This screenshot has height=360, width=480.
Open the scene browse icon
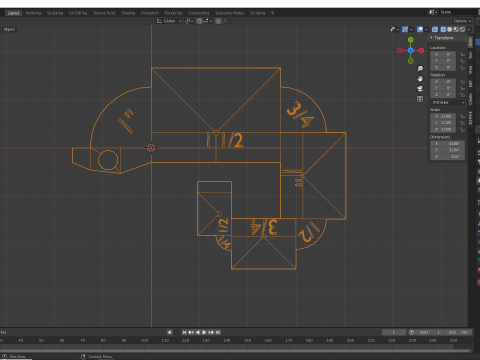click(433, 12)
